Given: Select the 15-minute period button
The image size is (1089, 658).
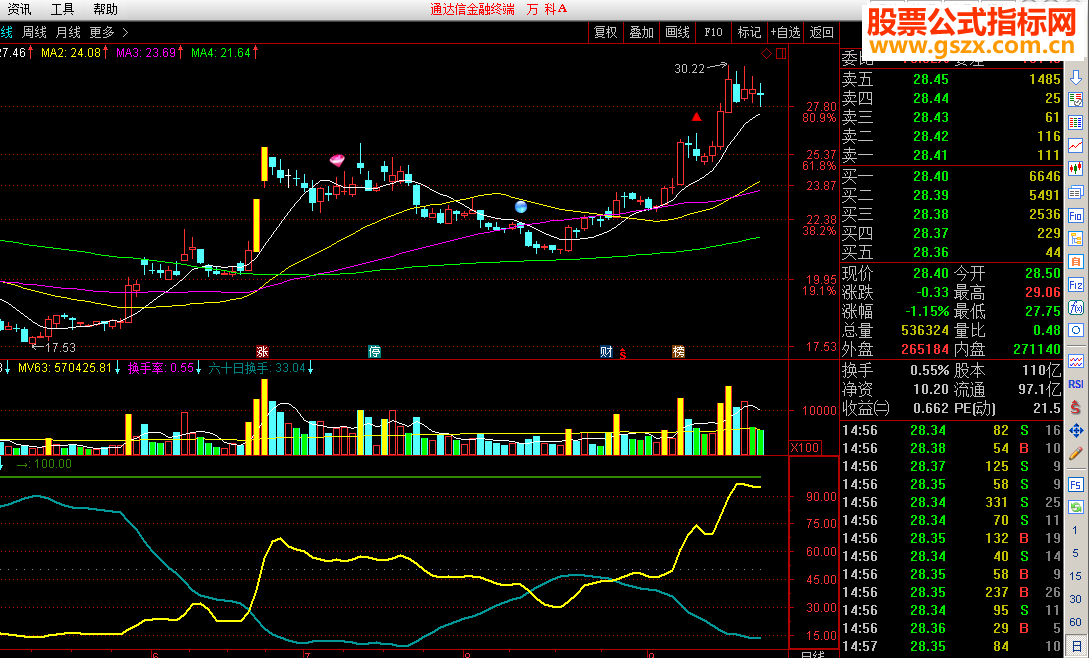Looking at the screenshot, I should click(x=1076, y=576).
